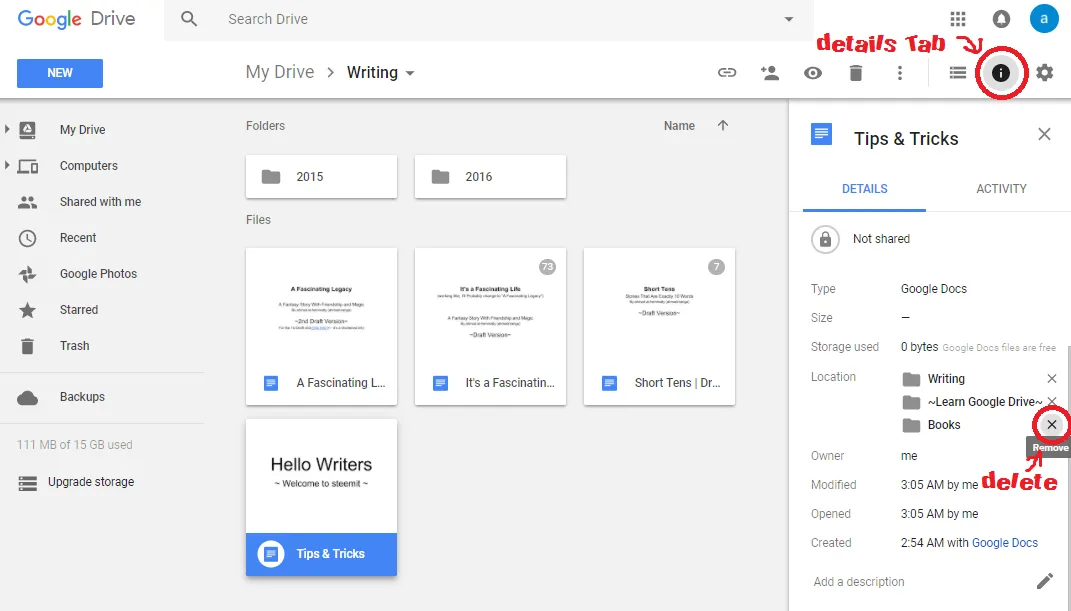Switch to list view

click(x=958, y=72)
